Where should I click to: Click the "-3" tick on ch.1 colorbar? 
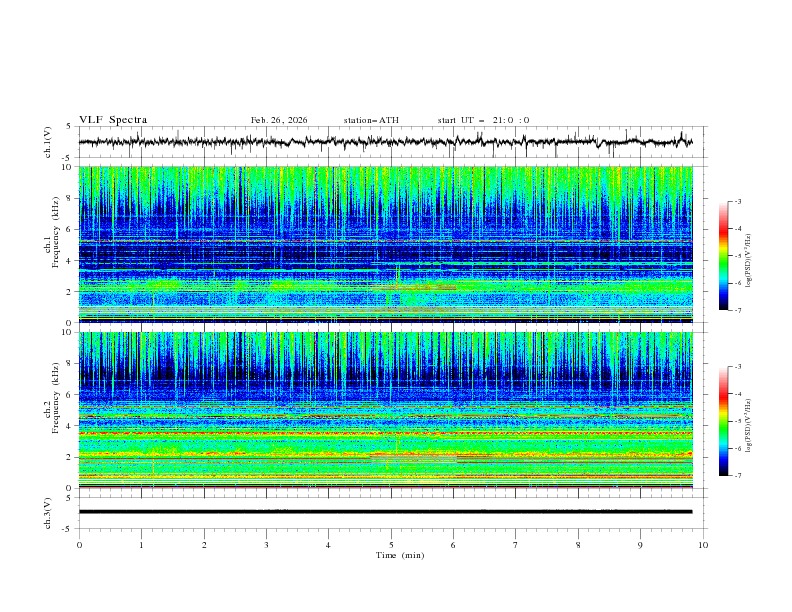[737, 201]
